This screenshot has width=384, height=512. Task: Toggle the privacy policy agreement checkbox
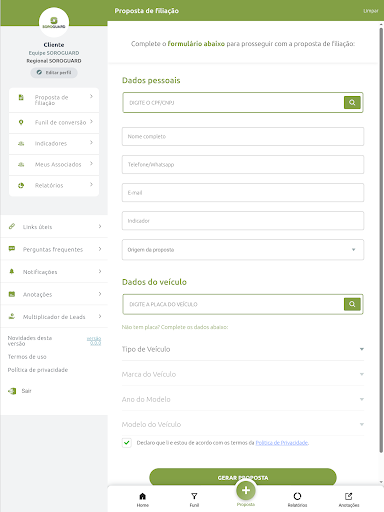pyautogui.click(x=127, y=443)
